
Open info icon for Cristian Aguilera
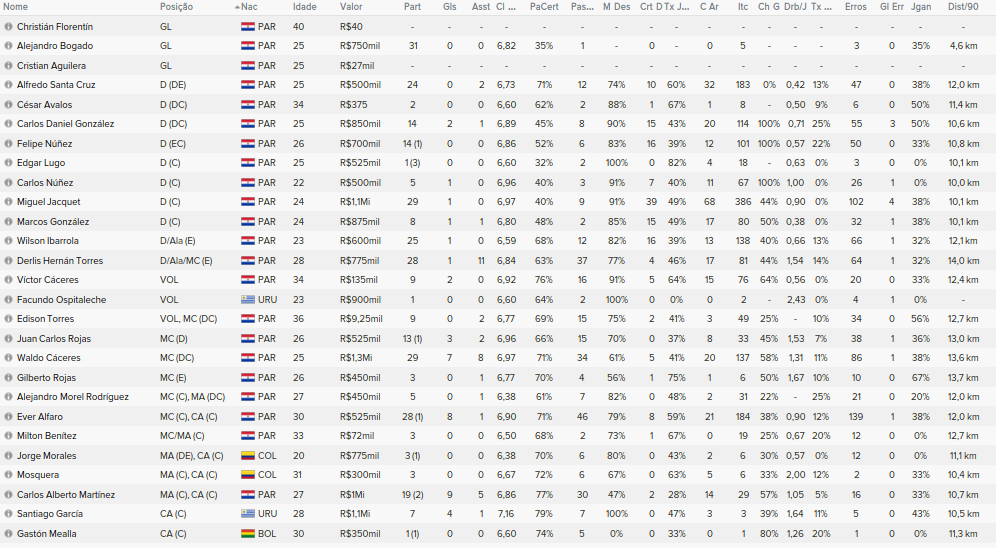(x=8, y=65)
